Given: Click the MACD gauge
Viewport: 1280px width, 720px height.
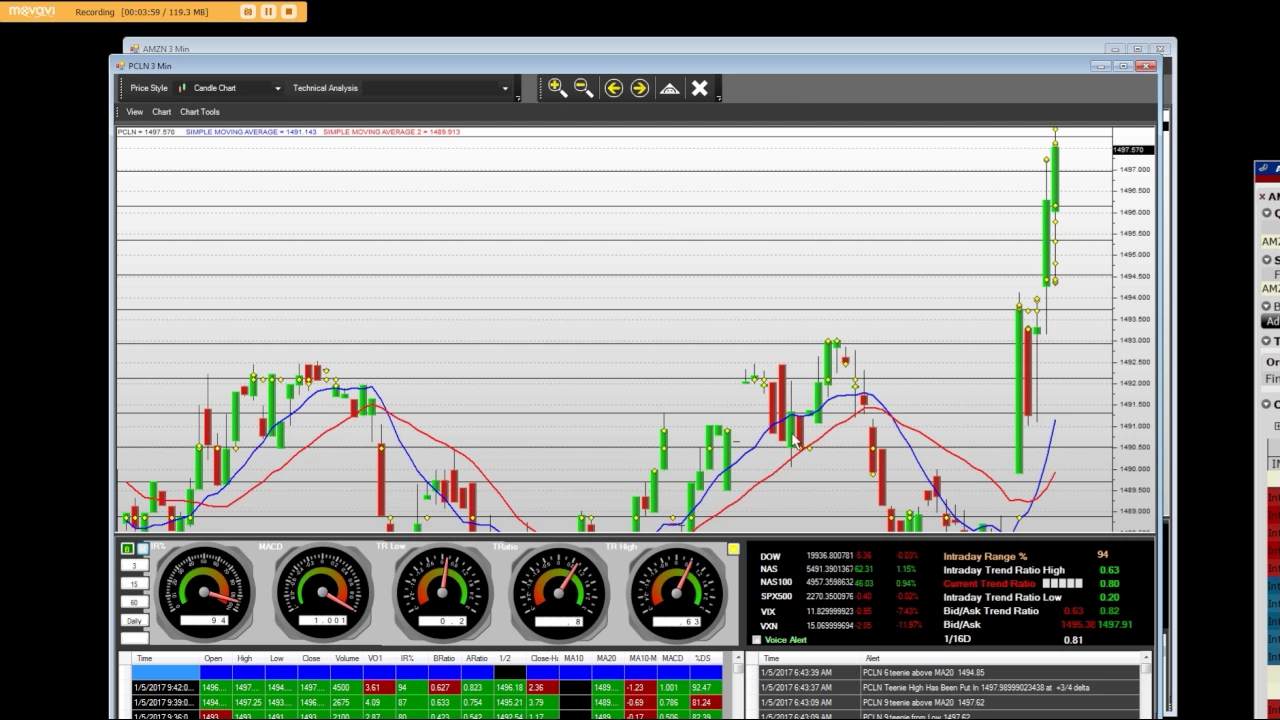Looking at the screenshot, I should click(323, 592).
